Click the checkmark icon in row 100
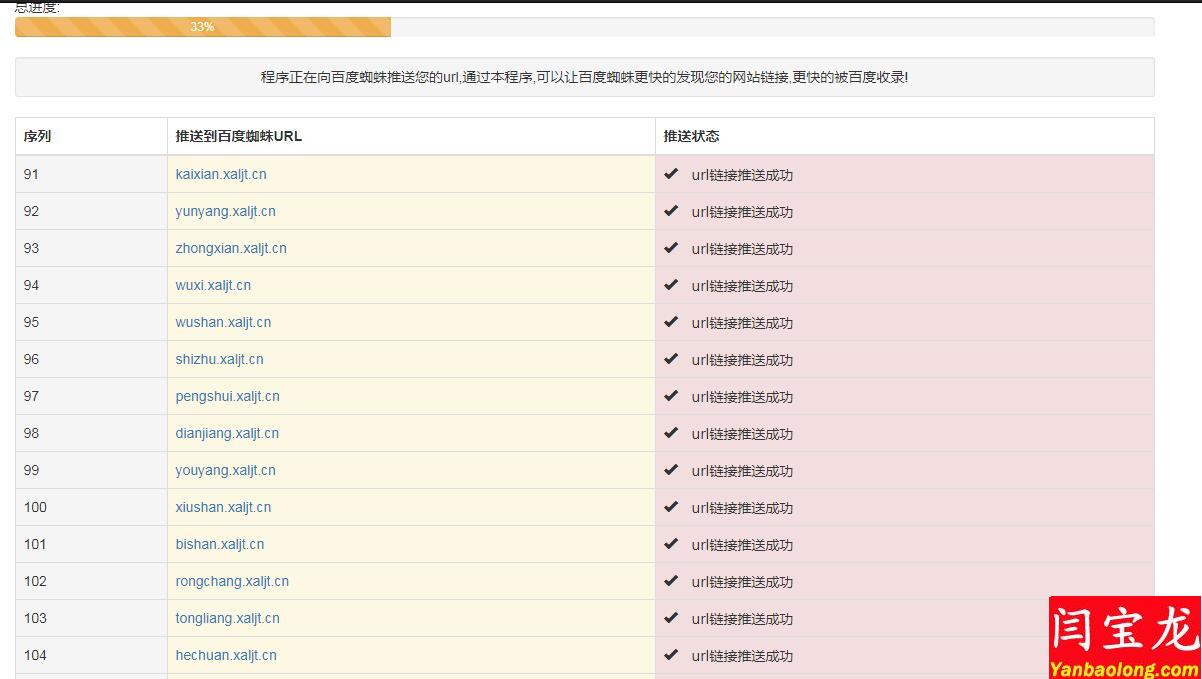The width and height of the screenshot is (1202, 679). [x=671, y=507]
